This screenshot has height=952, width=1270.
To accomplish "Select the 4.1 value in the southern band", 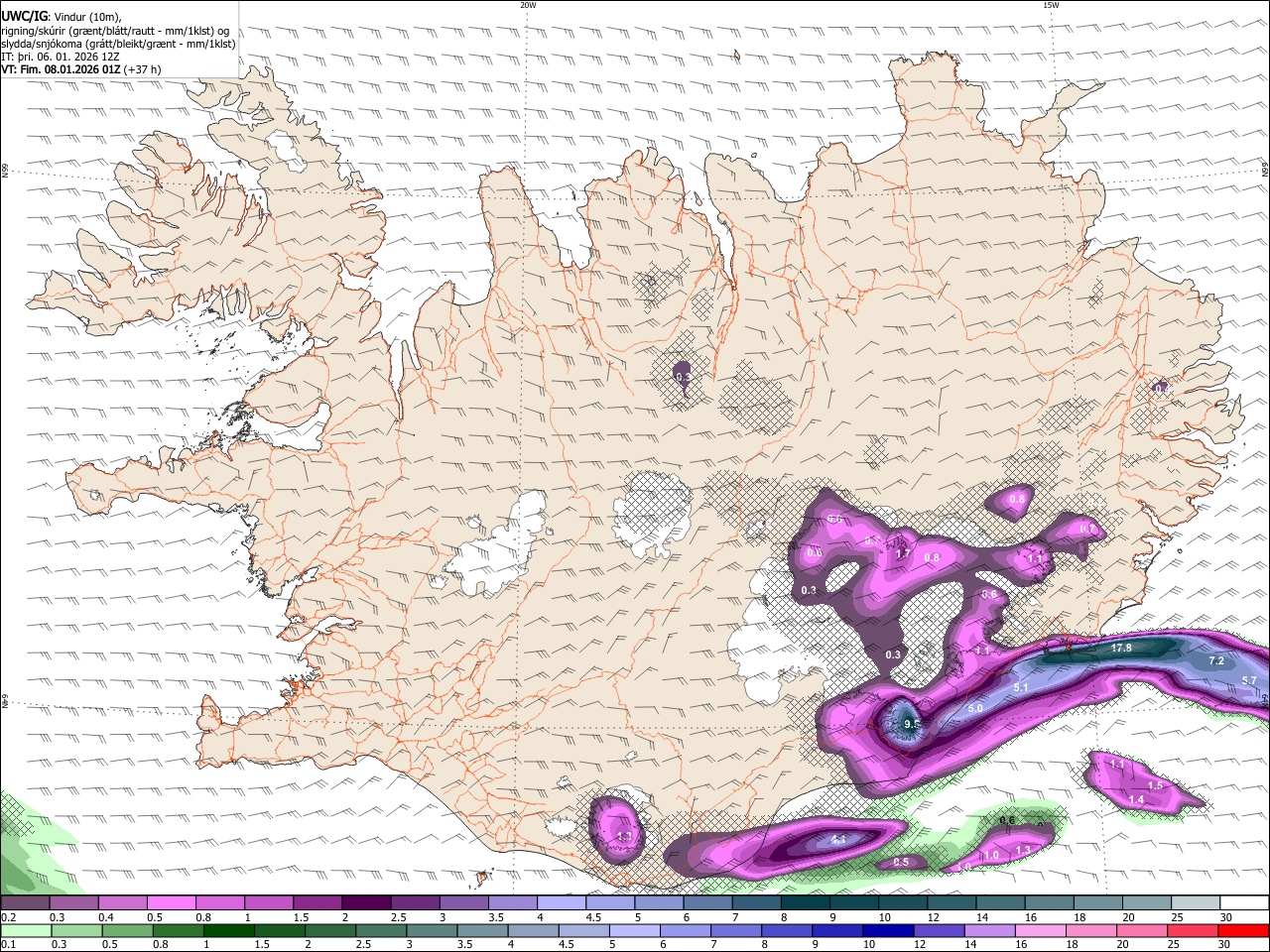I will 838,840.
